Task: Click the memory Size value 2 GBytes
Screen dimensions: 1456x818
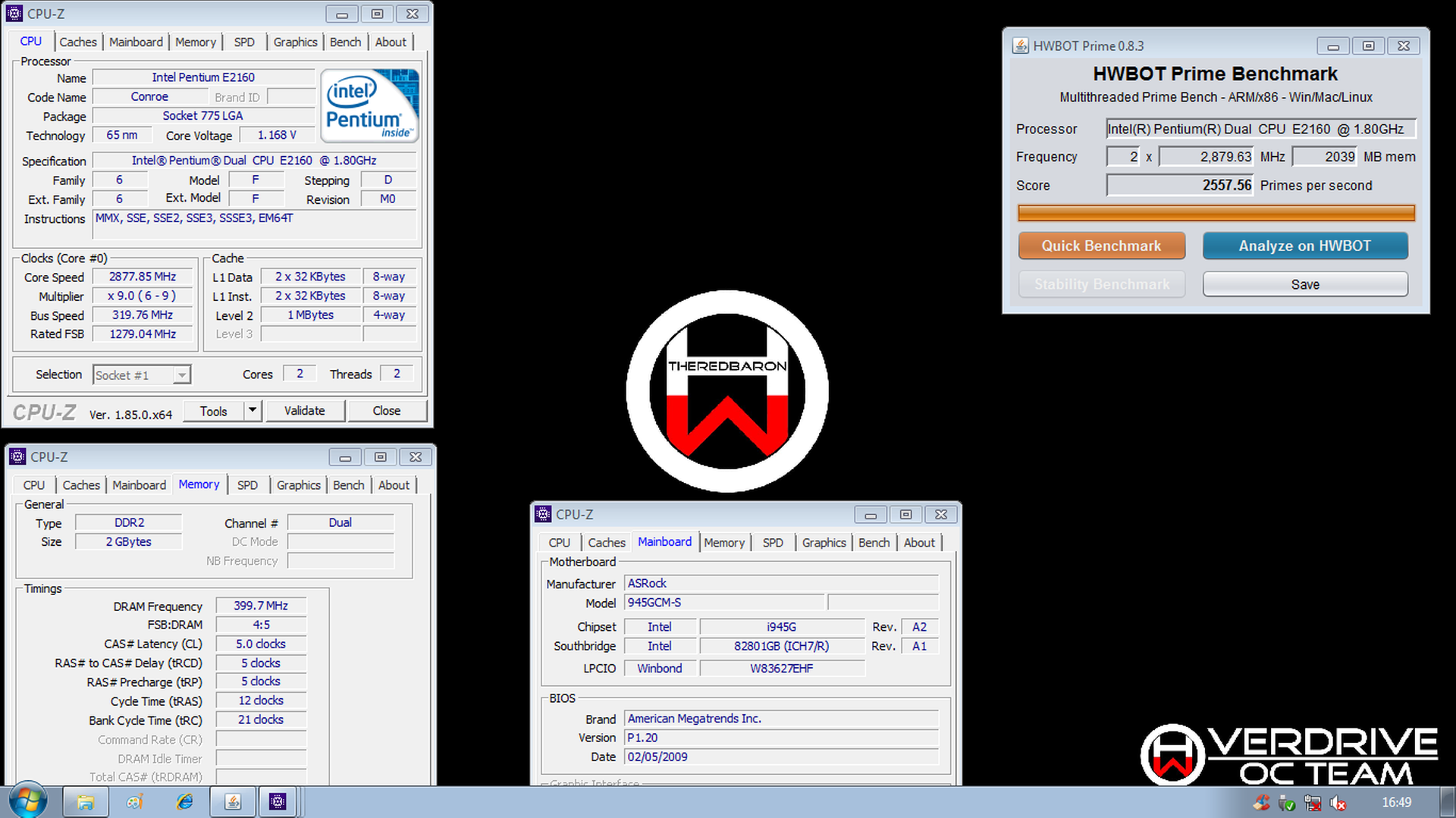Action: point(129,541)
